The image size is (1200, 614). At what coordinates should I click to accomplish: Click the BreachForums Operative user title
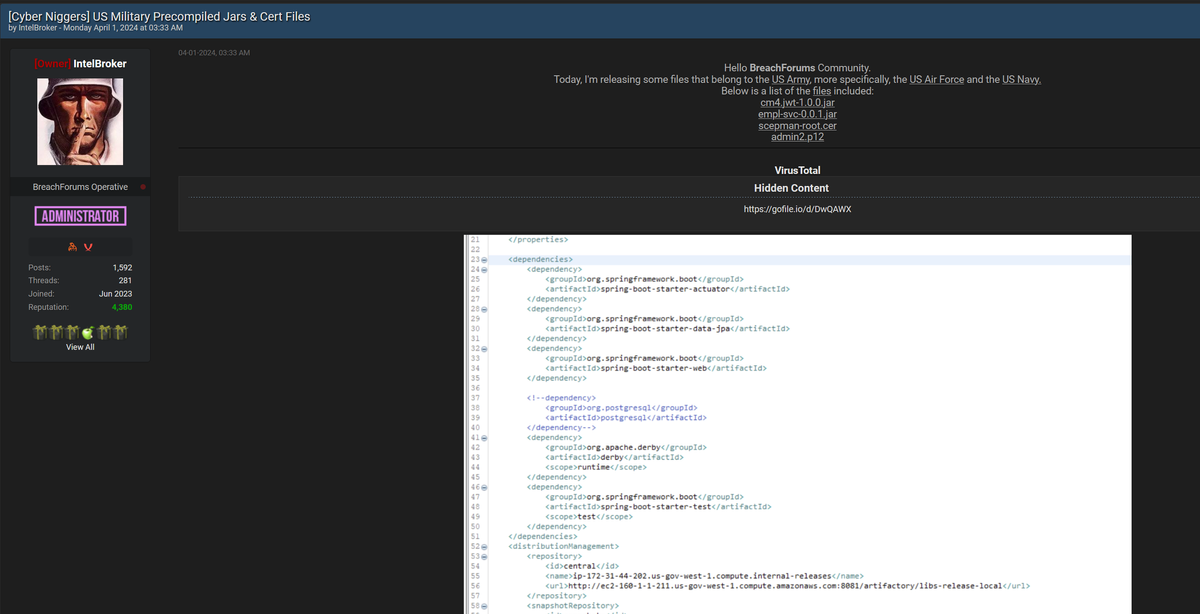pyautogui.click(x=80, y=187)
